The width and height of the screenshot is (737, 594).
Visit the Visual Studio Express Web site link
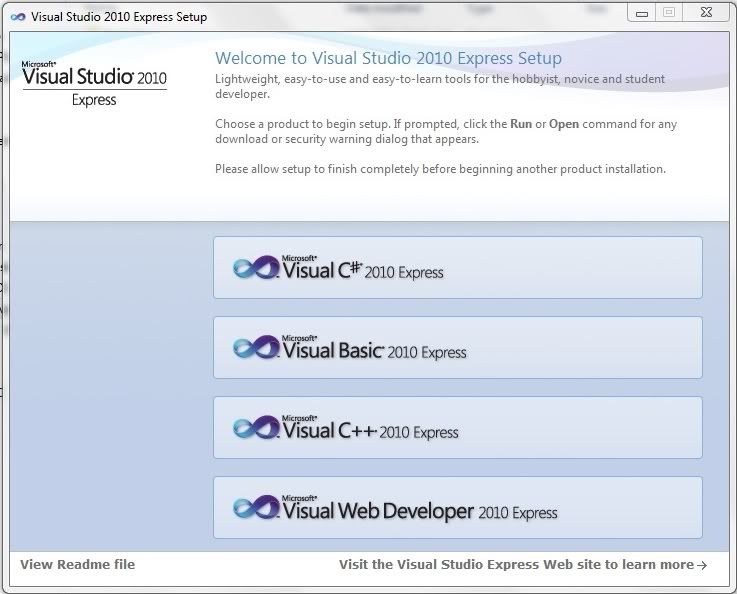[x=515, y=564]
